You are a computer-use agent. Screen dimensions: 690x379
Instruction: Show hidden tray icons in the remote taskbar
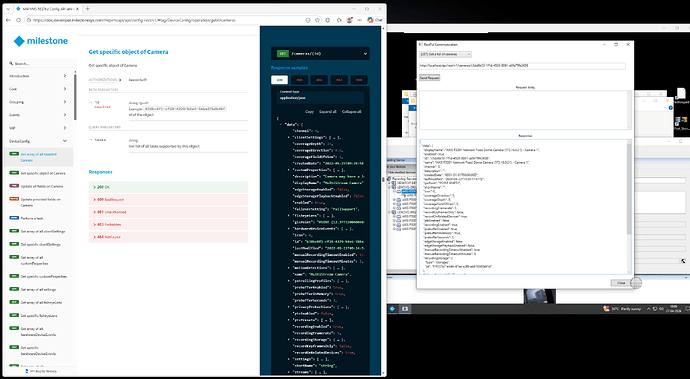tap(649, 309)
